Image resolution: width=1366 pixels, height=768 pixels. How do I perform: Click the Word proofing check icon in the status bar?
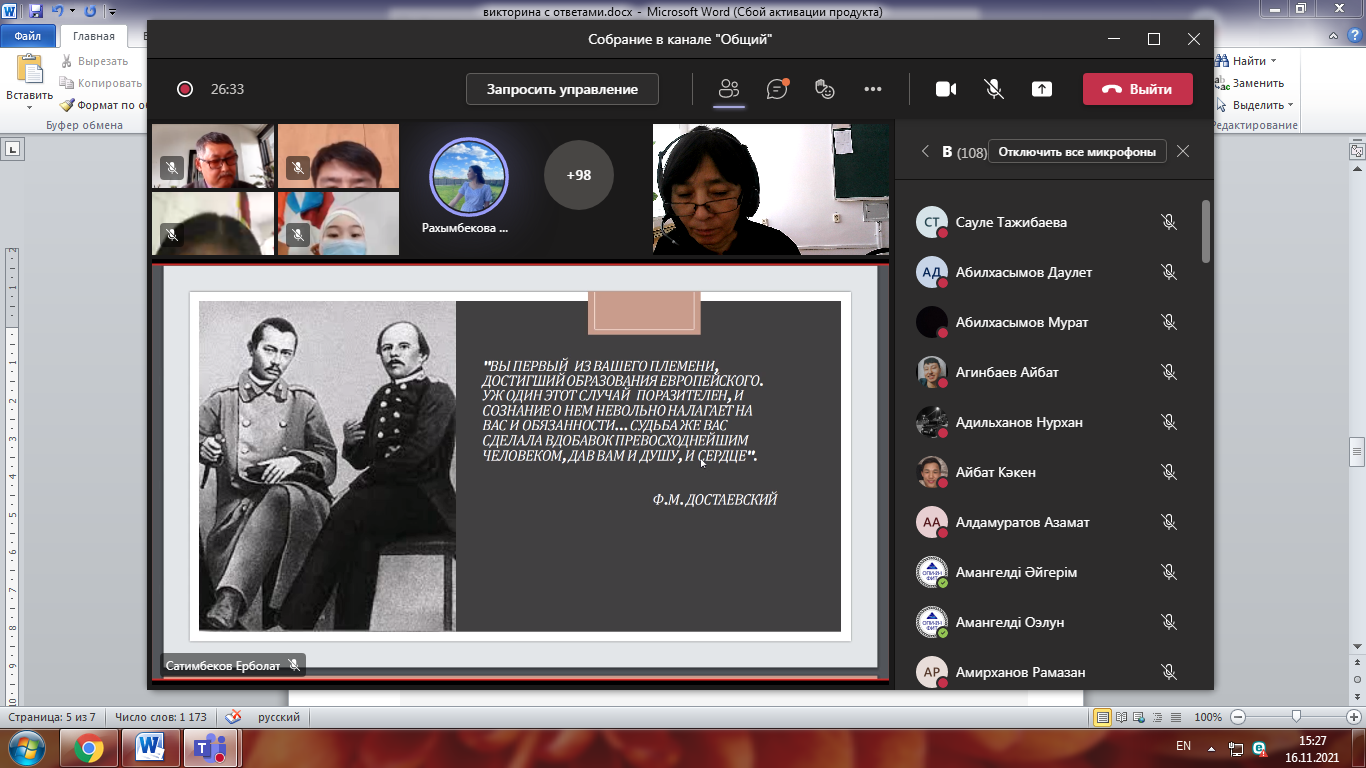tap(233, 717)
